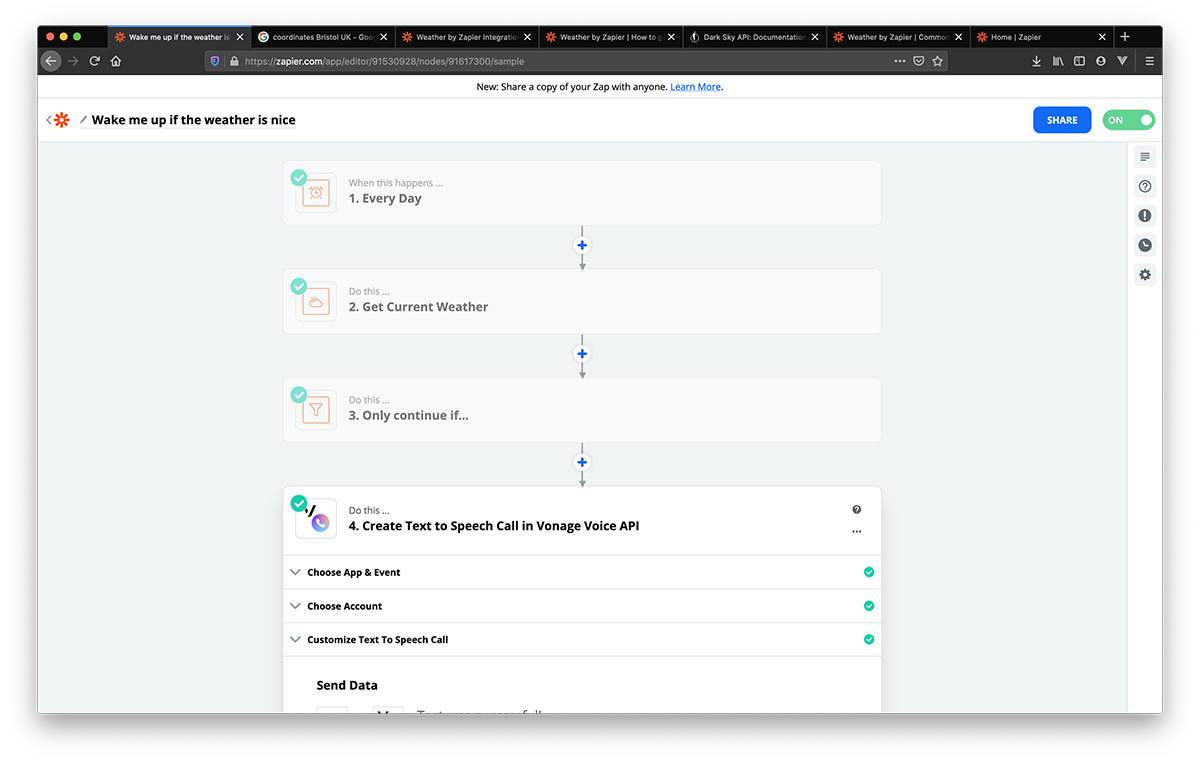
Task: Click the Zapier logo home icon
Action: coord(62,120)
